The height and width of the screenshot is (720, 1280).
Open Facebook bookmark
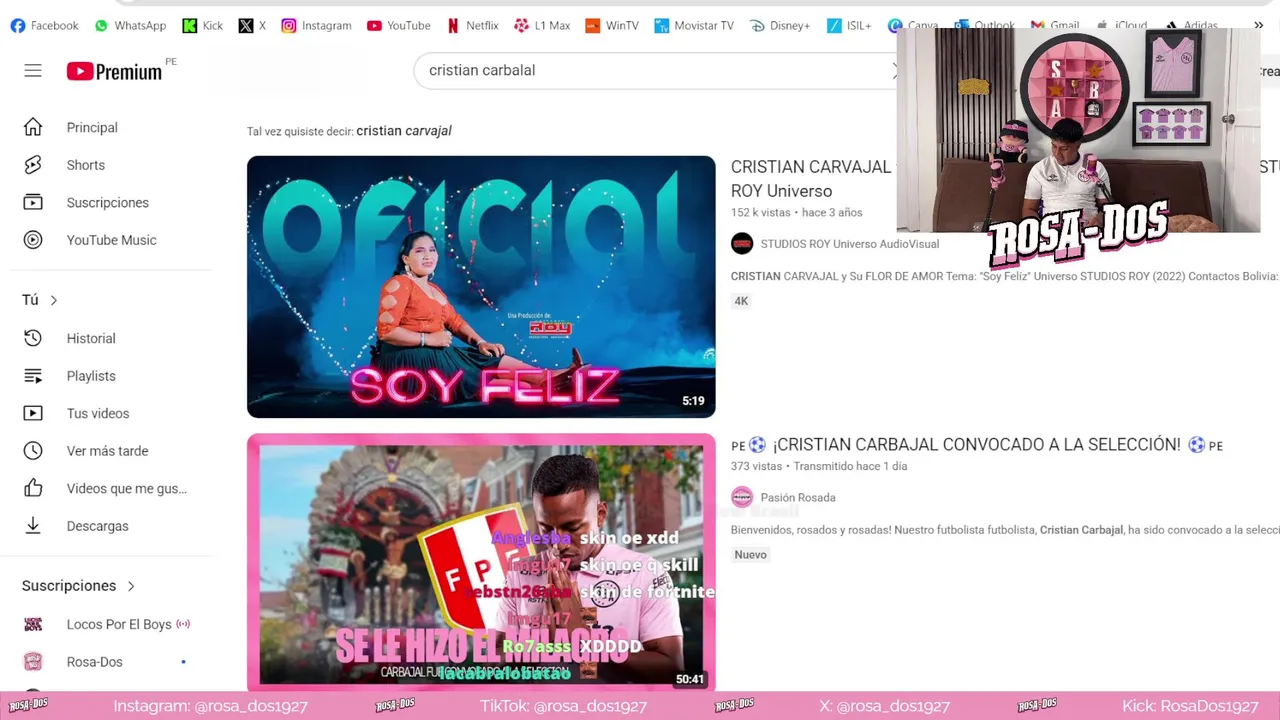44,25
